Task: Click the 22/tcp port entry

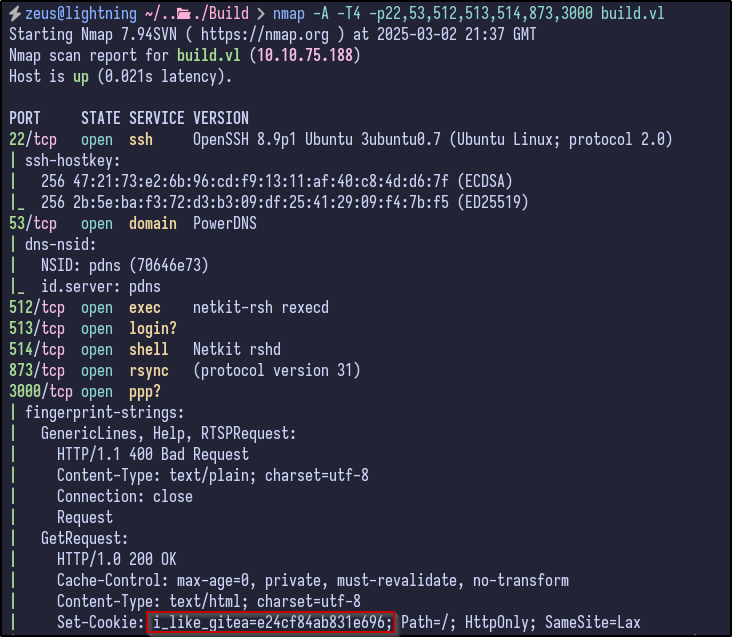Action: click(36, 139)
